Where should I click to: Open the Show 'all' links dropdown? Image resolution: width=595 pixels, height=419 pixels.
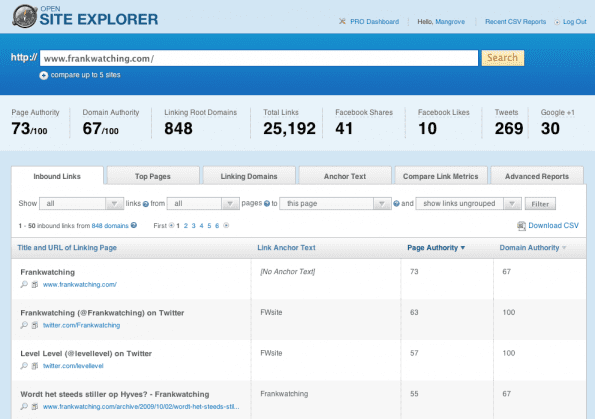82,204
